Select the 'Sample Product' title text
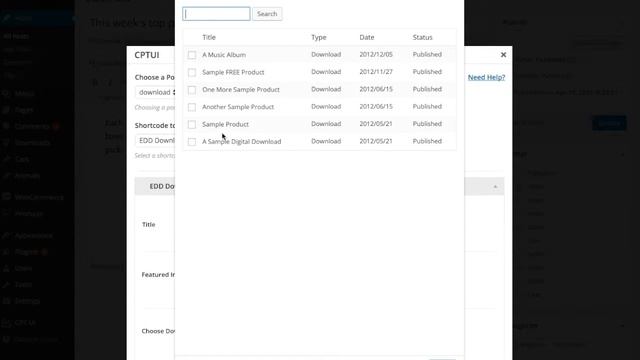 tap(225, 124)
